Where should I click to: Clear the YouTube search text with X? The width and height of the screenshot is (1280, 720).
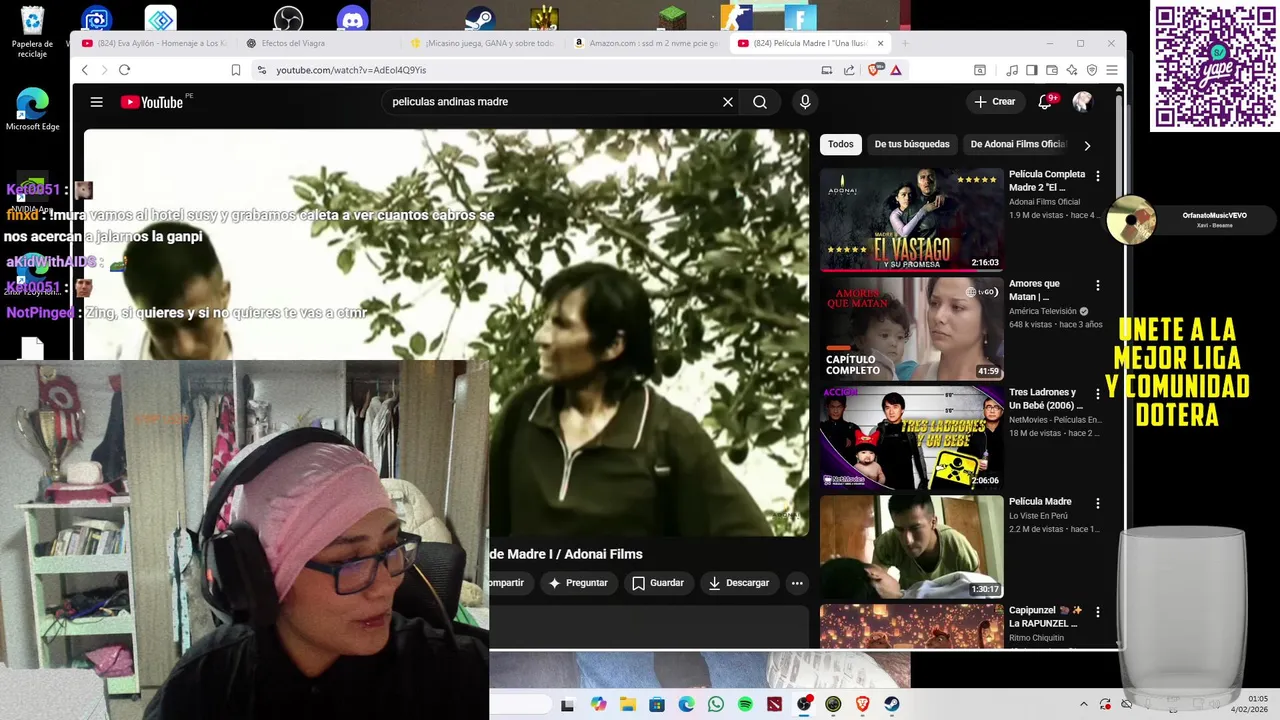(x=728, y=102)
